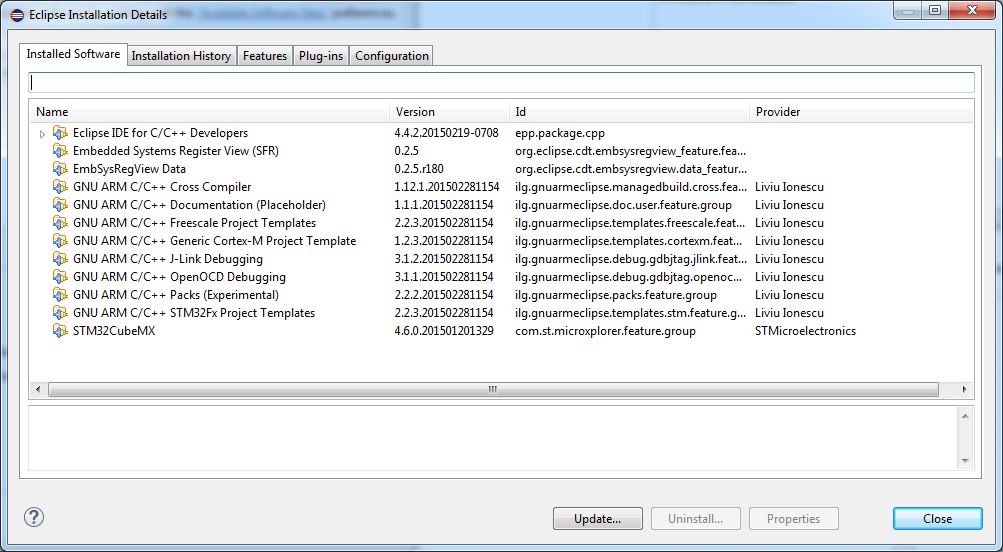The image size is (1003, 552).
Task: Switch to the Installed Software tab
Action: pyautogui.click(x=73, y=54)
